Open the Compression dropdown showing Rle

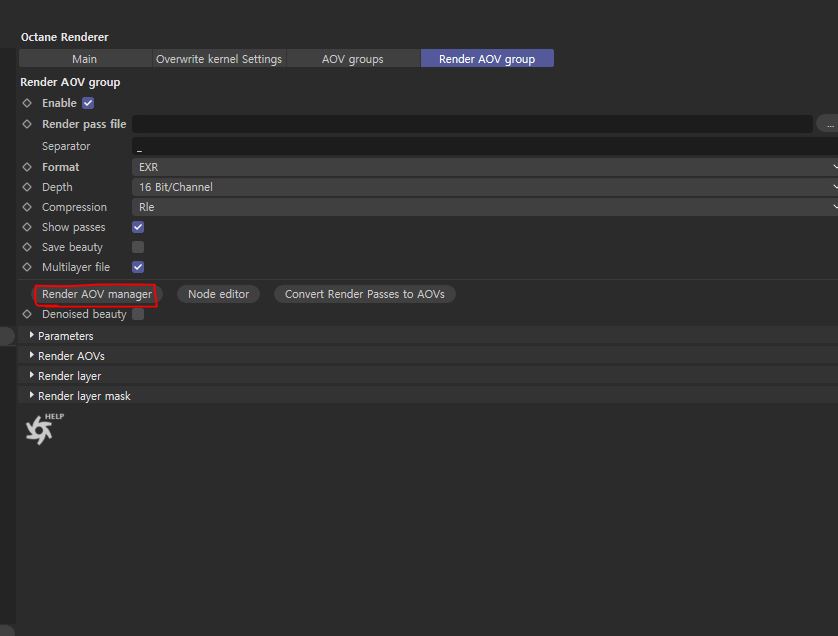[x=485, y=207]
